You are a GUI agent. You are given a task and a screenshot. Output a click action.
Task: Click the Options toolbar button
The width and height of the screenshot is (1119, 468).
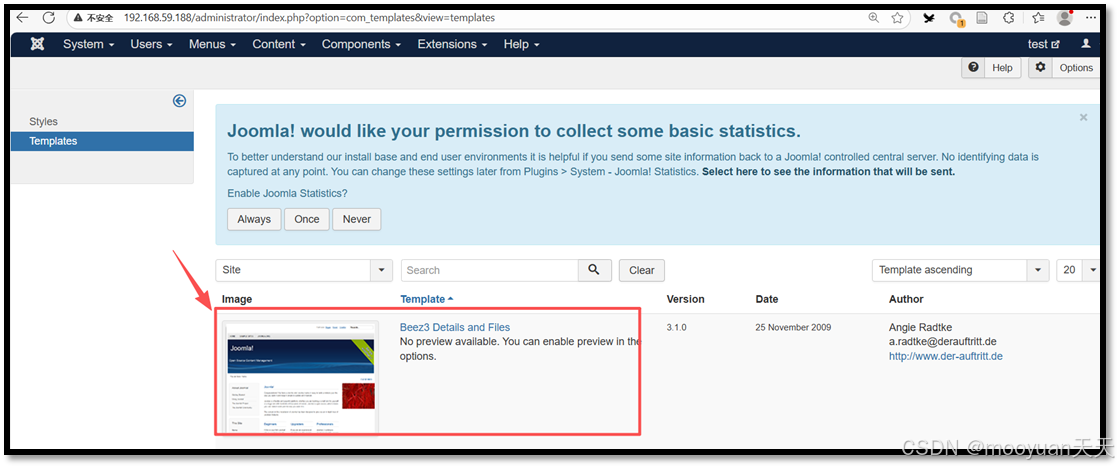pyautogui.click(x=1064, y=67)
